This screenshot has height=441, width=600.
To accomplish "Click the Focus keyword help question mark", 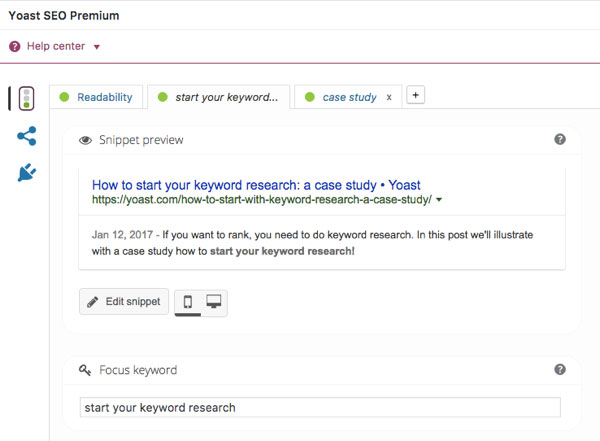I will click(x=560, y=369).
